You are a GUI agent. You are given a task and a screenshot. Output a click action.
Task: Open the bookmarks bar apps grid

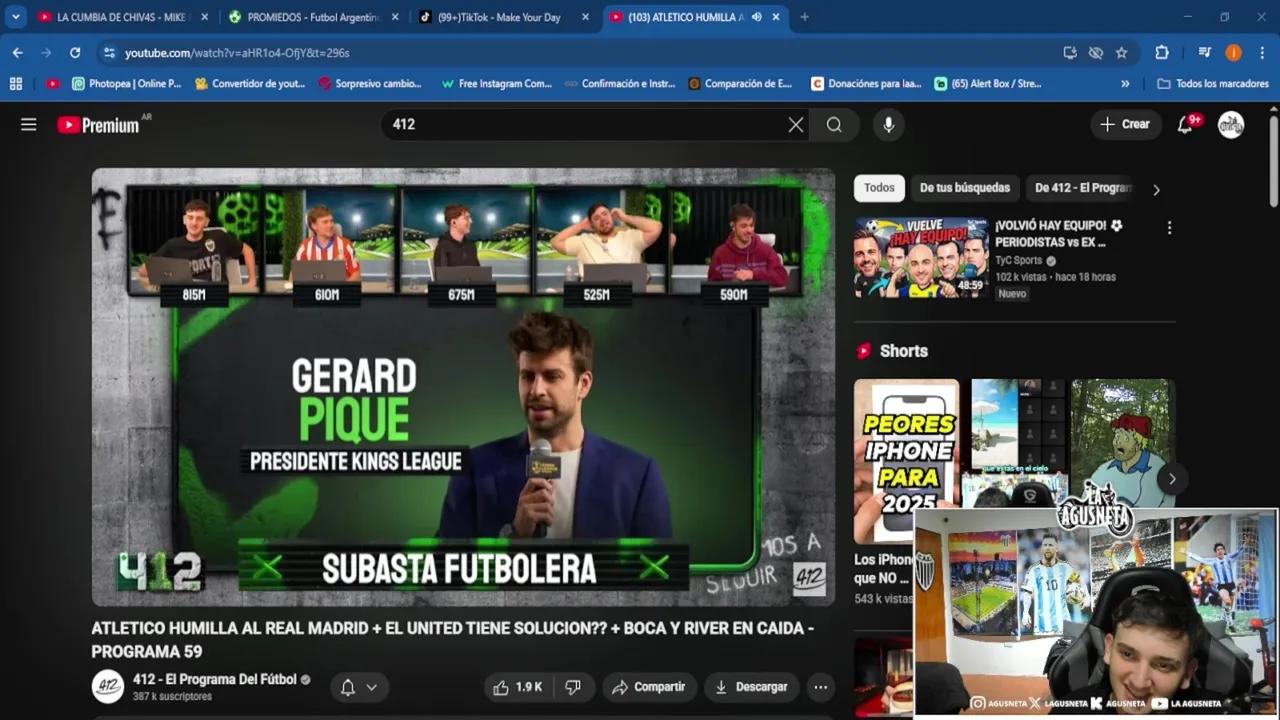pos(16,84)
